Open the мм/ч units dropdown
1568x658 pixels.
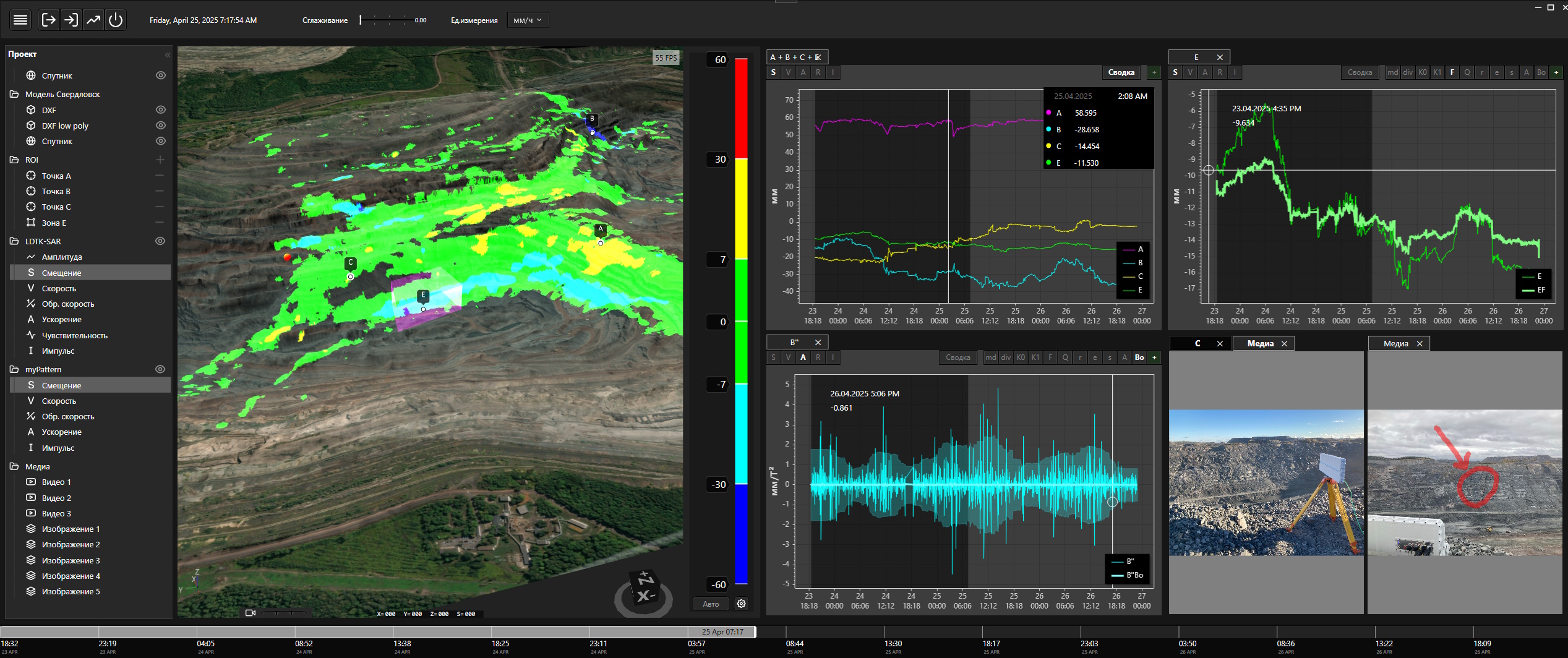point(528,20)
